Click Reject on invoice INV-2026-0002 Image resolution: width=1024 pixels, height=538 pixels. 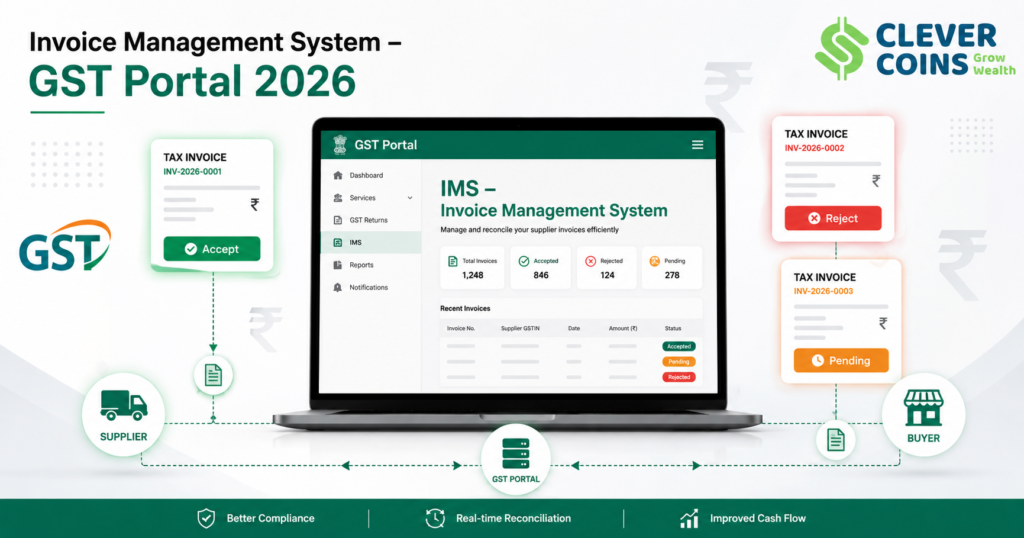pyautogui.click(x=833, y=218)
